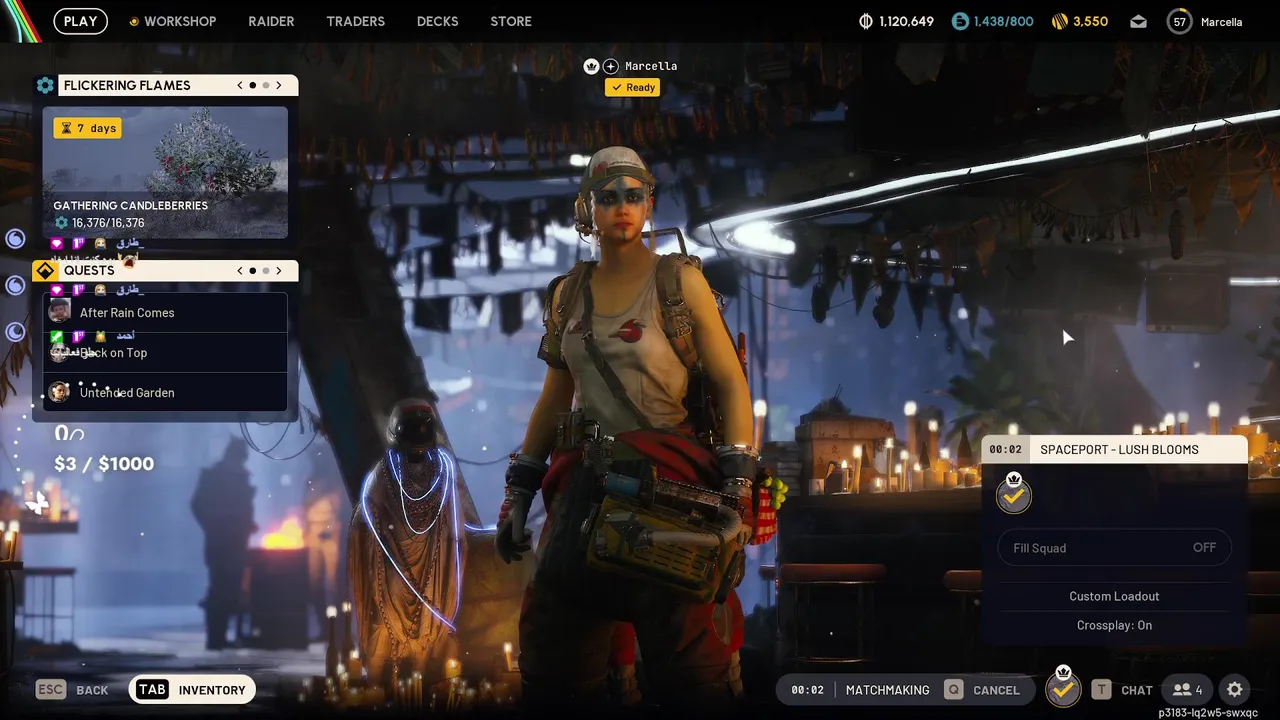Click the yellow Quests icon
The height and width of the screenshot is (720, 1280).
pyautogui.click(x=45, y=270)
